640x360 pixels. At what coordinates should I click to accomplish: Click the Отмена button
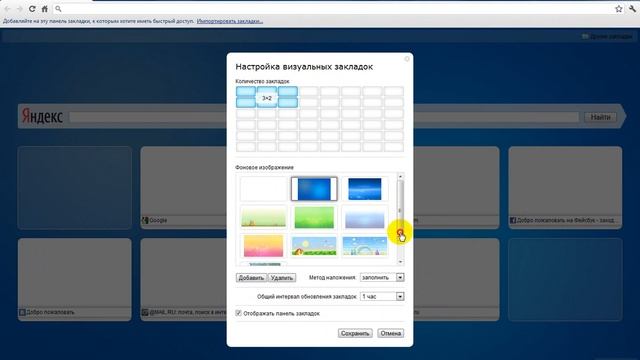click(x=391, y=333)
